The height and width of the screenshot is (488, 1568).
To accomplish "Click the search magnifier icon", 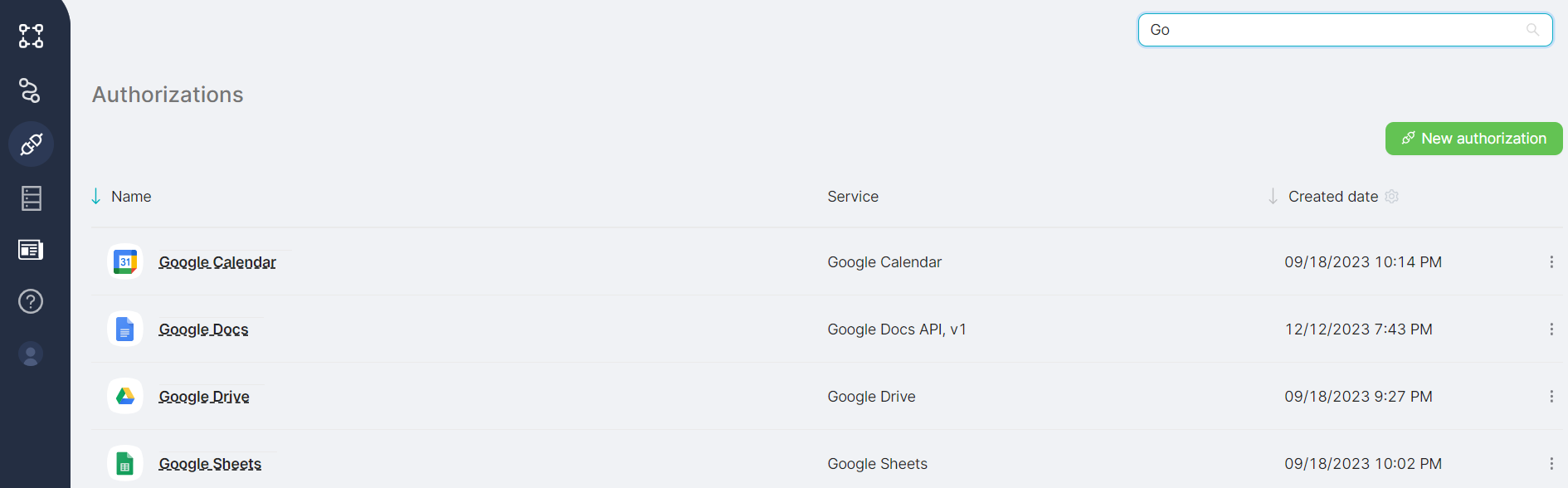I will [1532, 30].
